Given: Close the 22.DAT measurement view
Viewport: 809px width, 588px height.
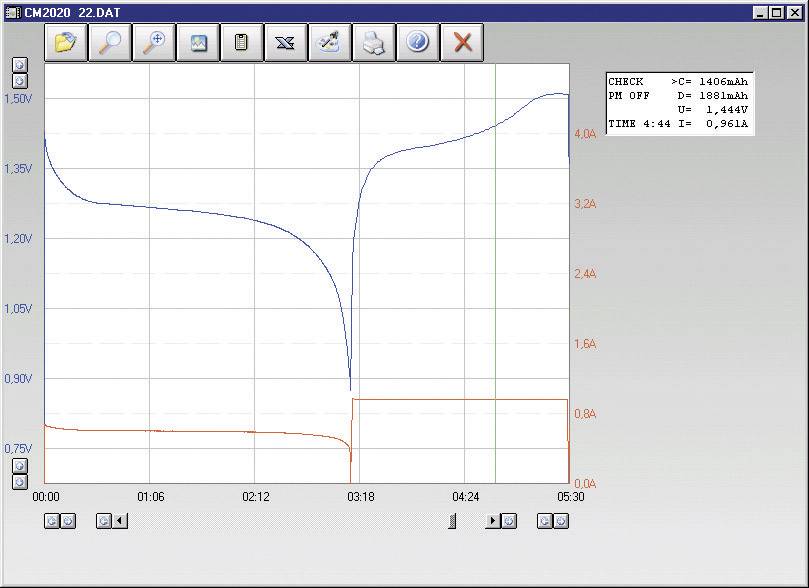Looking at the screenshot, I should click(x=462, y=41).
